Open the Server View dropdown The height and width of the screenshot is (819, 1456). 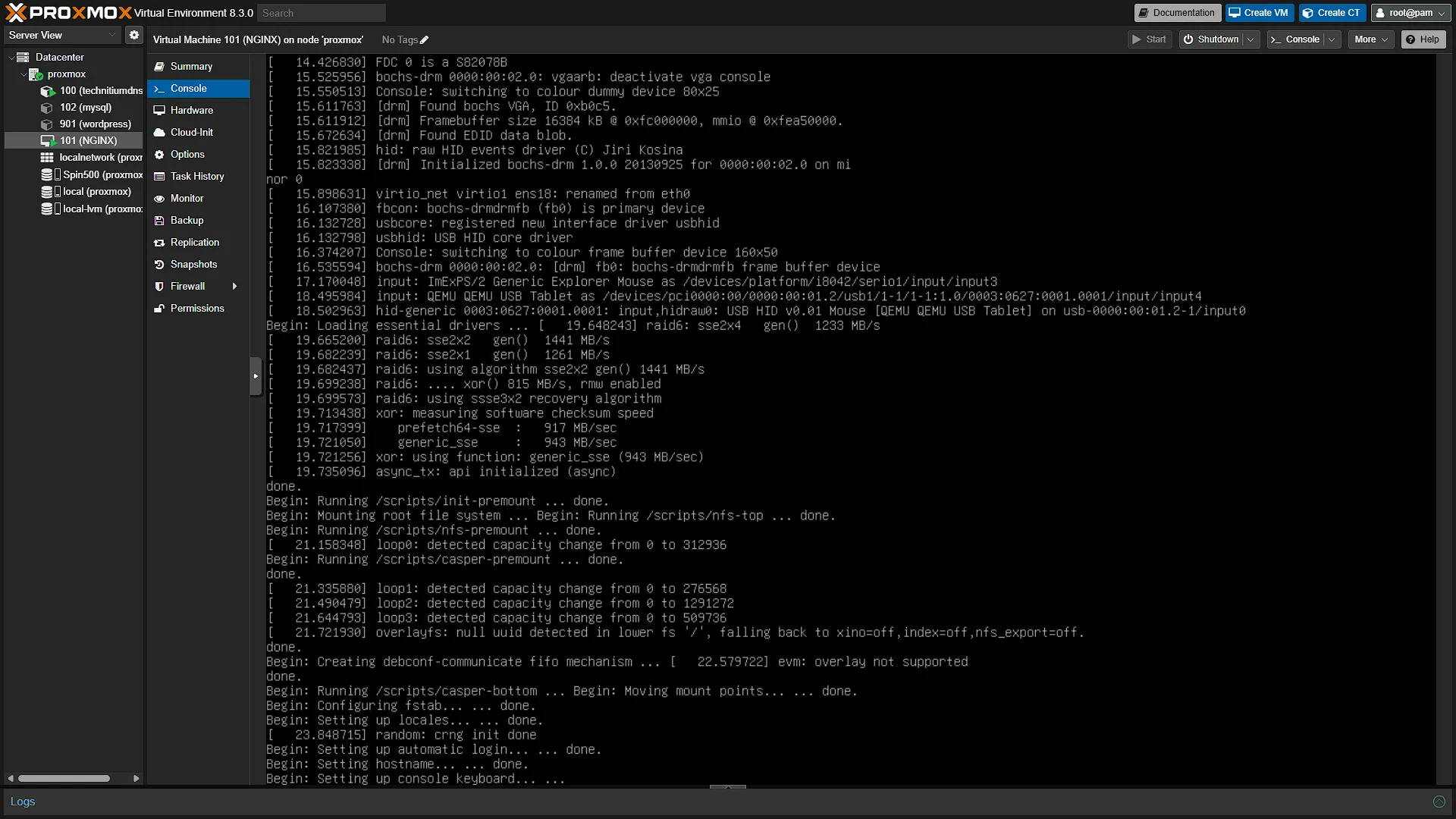click(x=62, y=35)
